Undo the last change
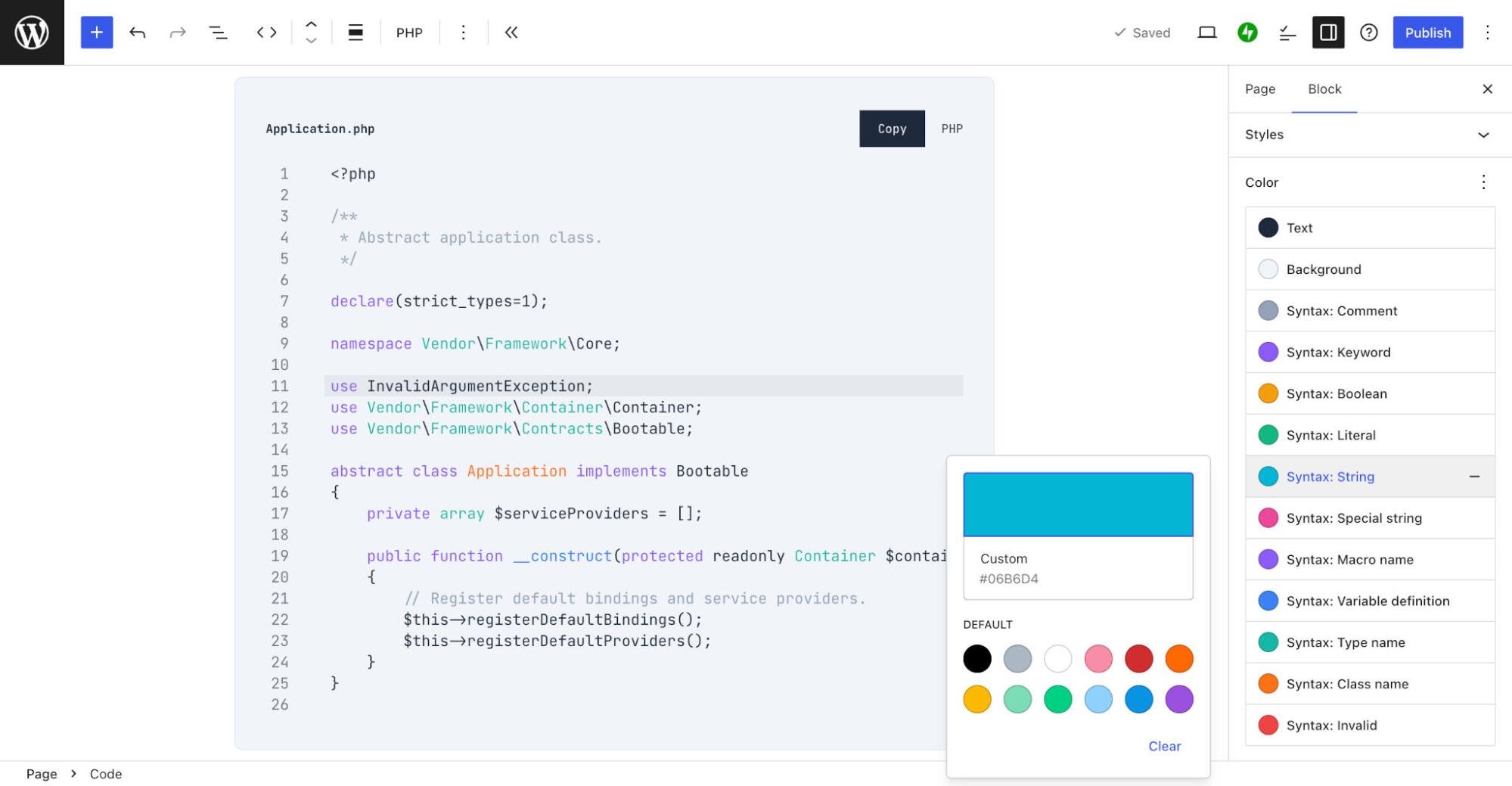The height and width of the screenshot is (786, 1512). pos(138,33)
